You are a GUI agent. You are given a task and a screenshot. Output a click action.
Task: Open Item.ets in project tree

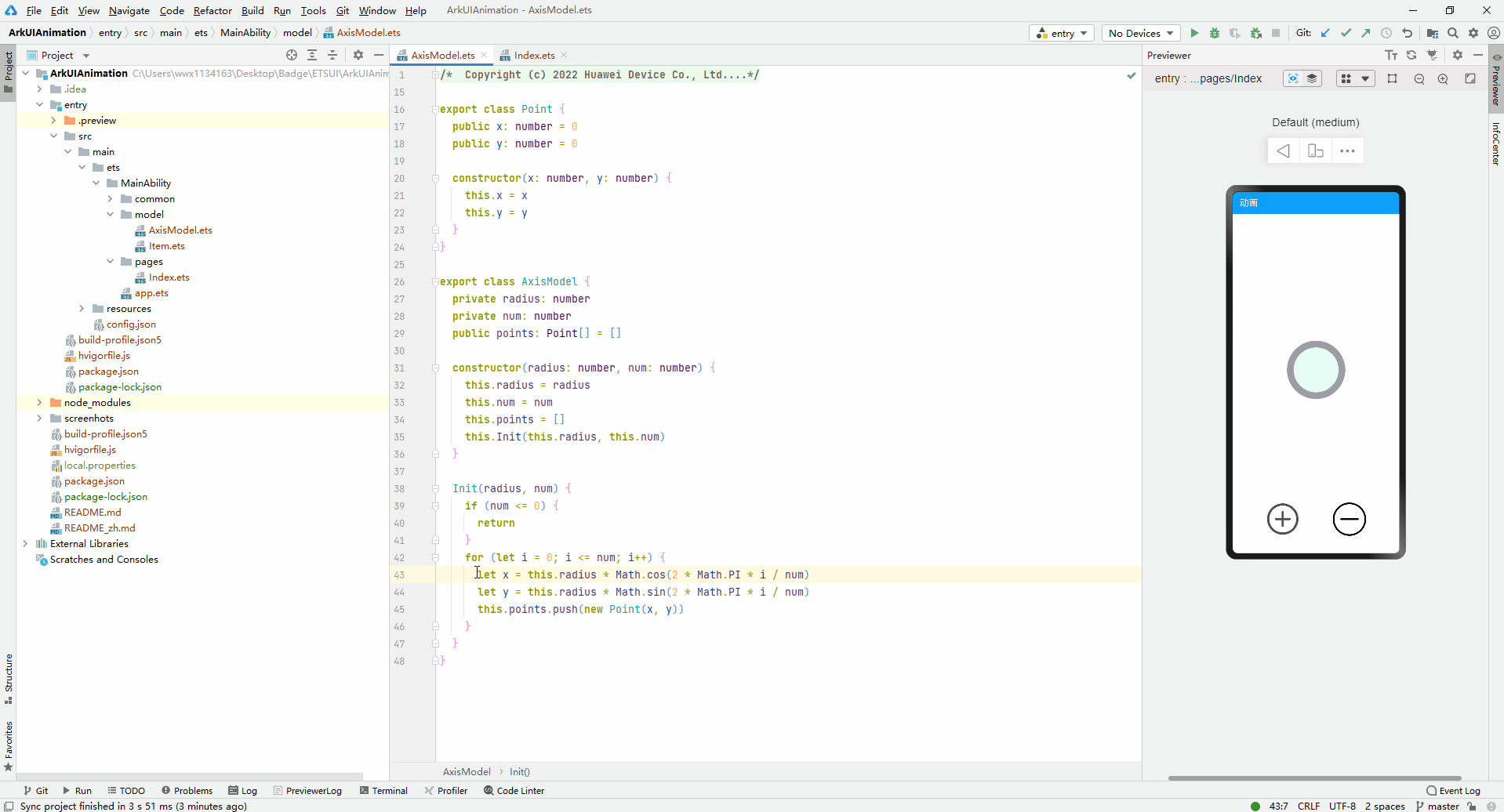pos(166,245)
